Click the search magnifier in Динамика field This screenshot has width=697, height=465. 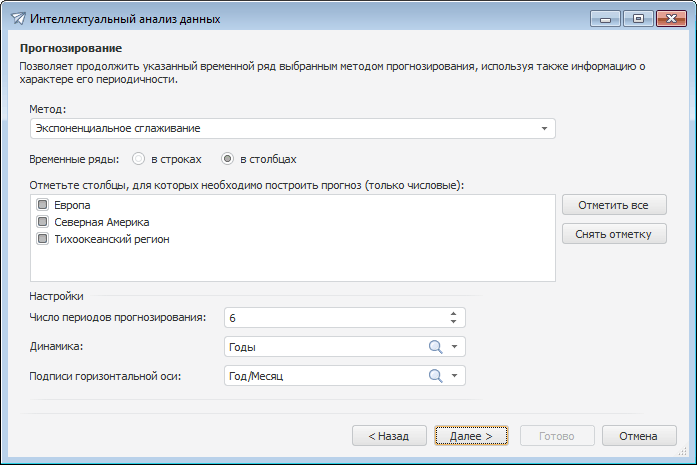(x=435, y=347)
